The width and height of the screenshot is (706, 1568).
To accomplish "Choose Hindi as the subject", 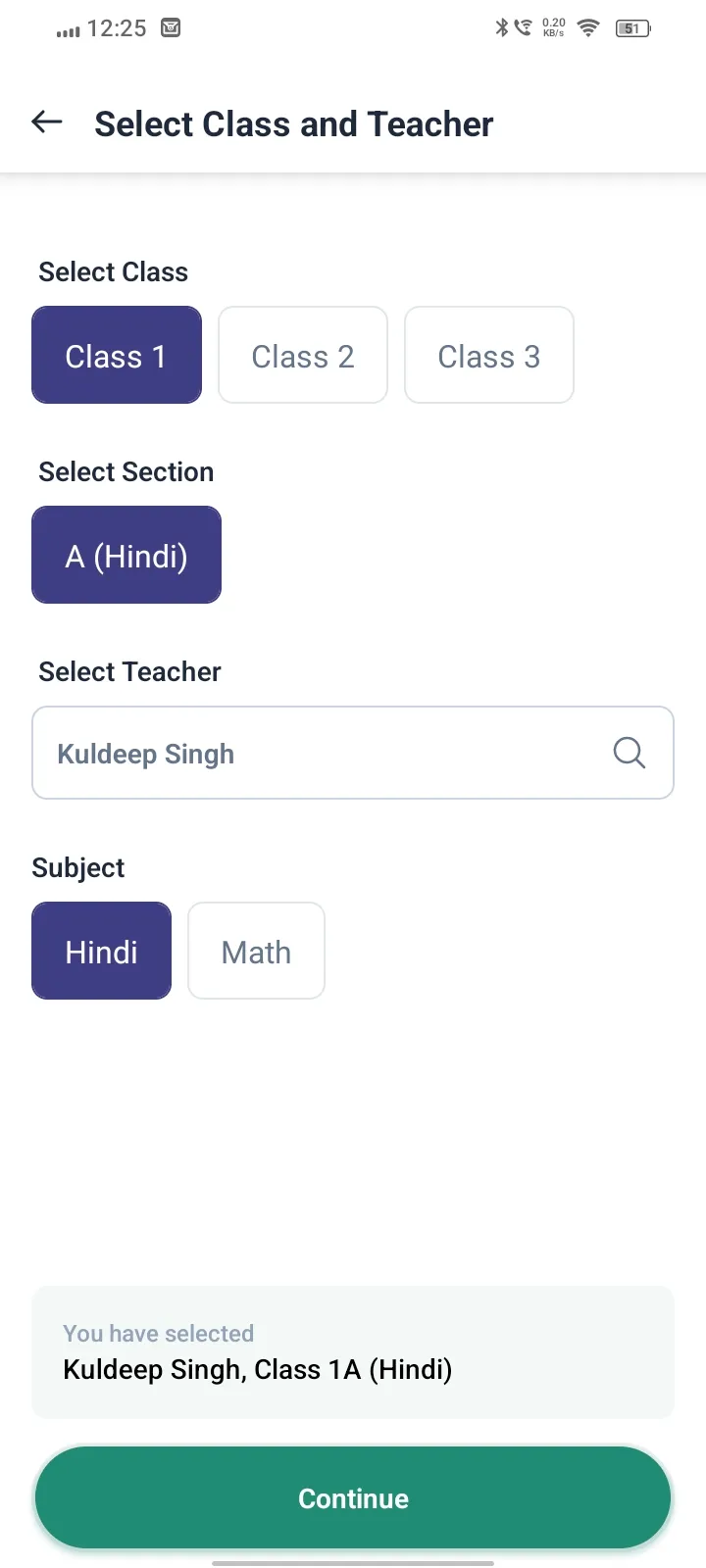I will point(102,951).
